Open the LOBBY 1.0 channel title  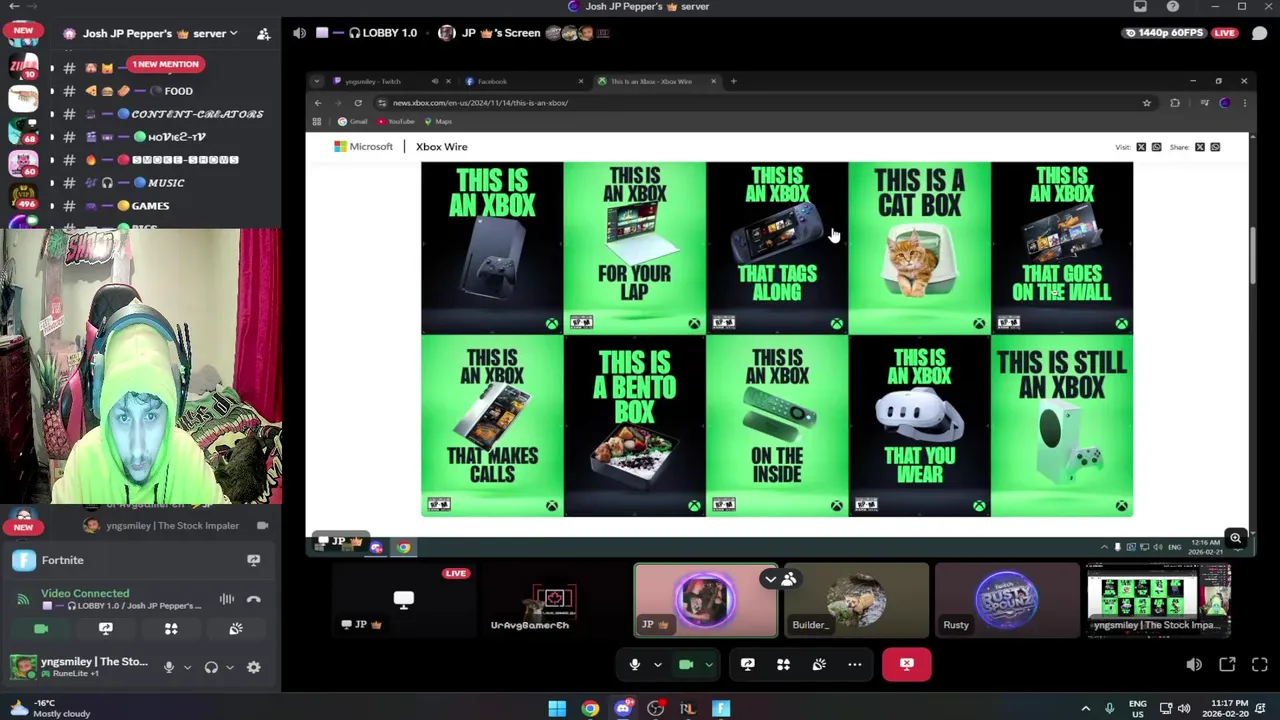pyautogui.click(x=381, y=33)
